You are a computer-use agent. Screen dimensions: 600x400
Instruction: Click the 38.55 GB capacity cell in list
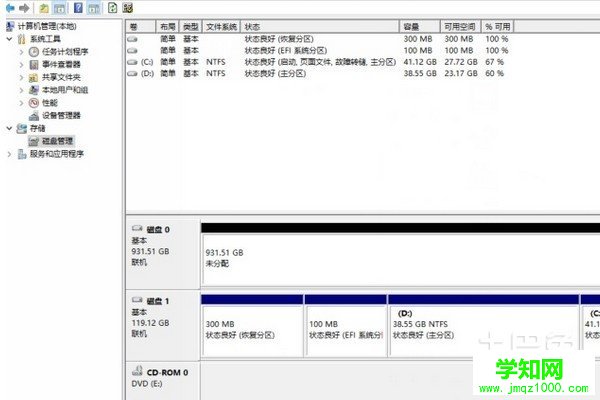click(x=420, y=73)
